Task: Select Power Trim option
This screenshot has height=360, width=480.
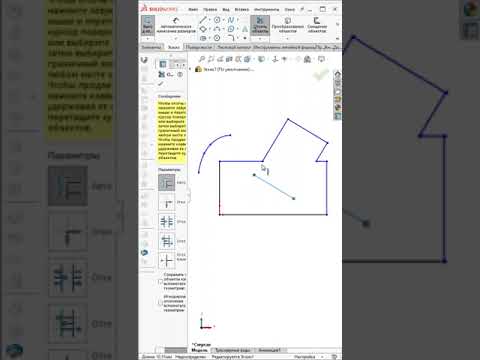Action: 167,183
